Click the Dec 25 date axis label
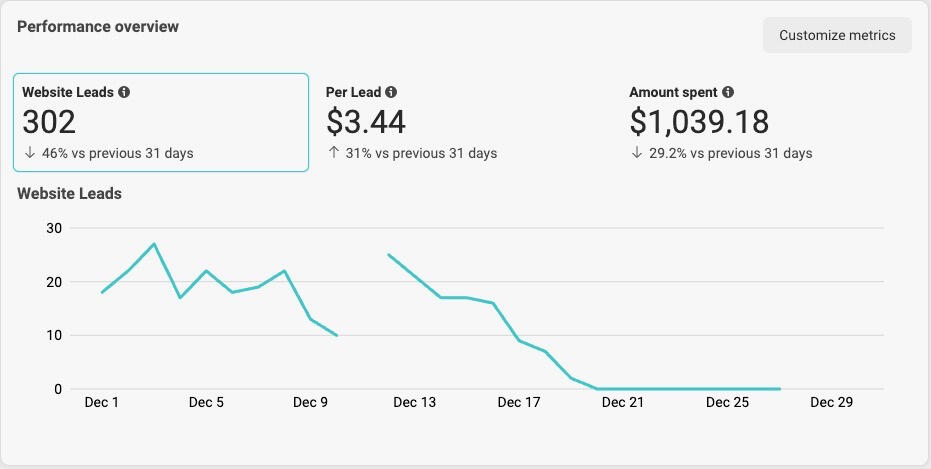This screenshot has height=469, width=931. [727, 403]
